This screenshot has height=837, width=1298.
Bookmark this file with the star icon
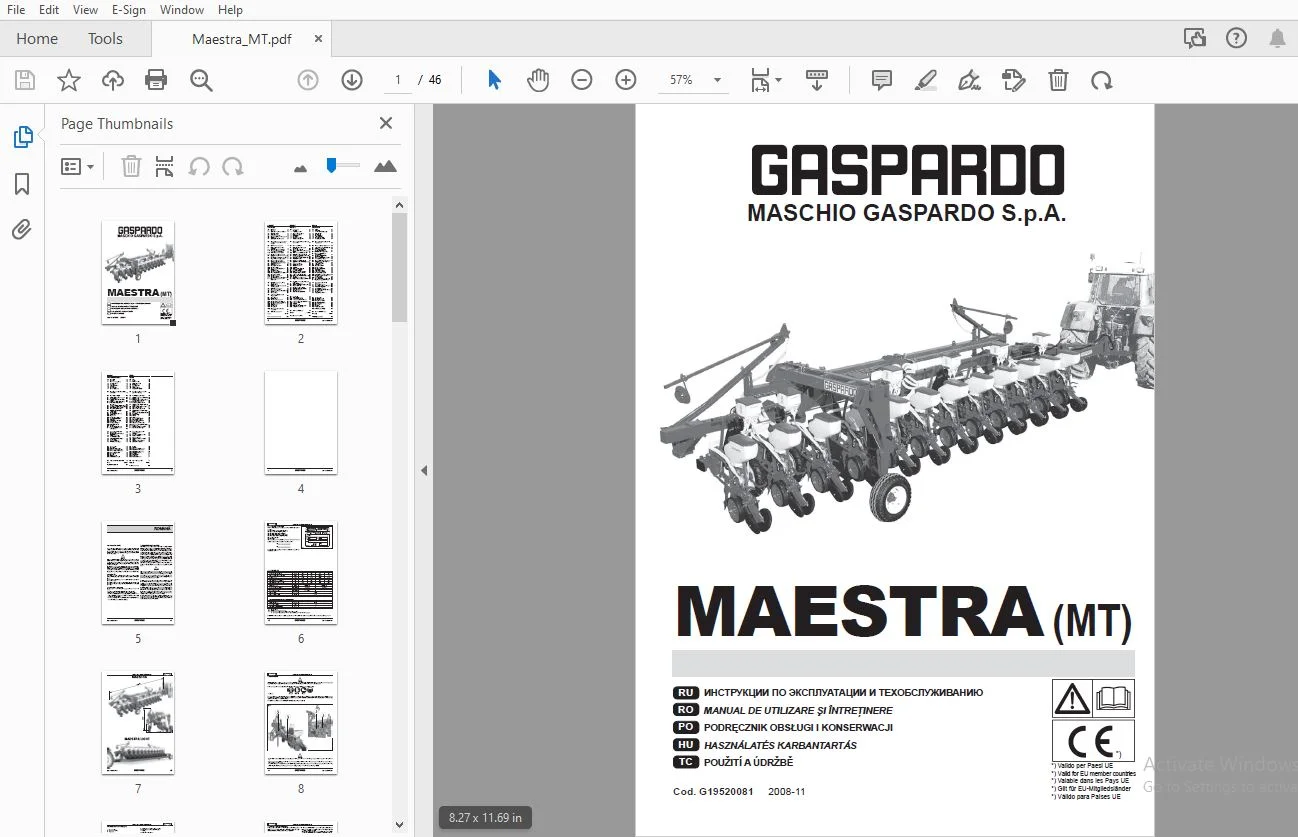(x=69, y=80)
